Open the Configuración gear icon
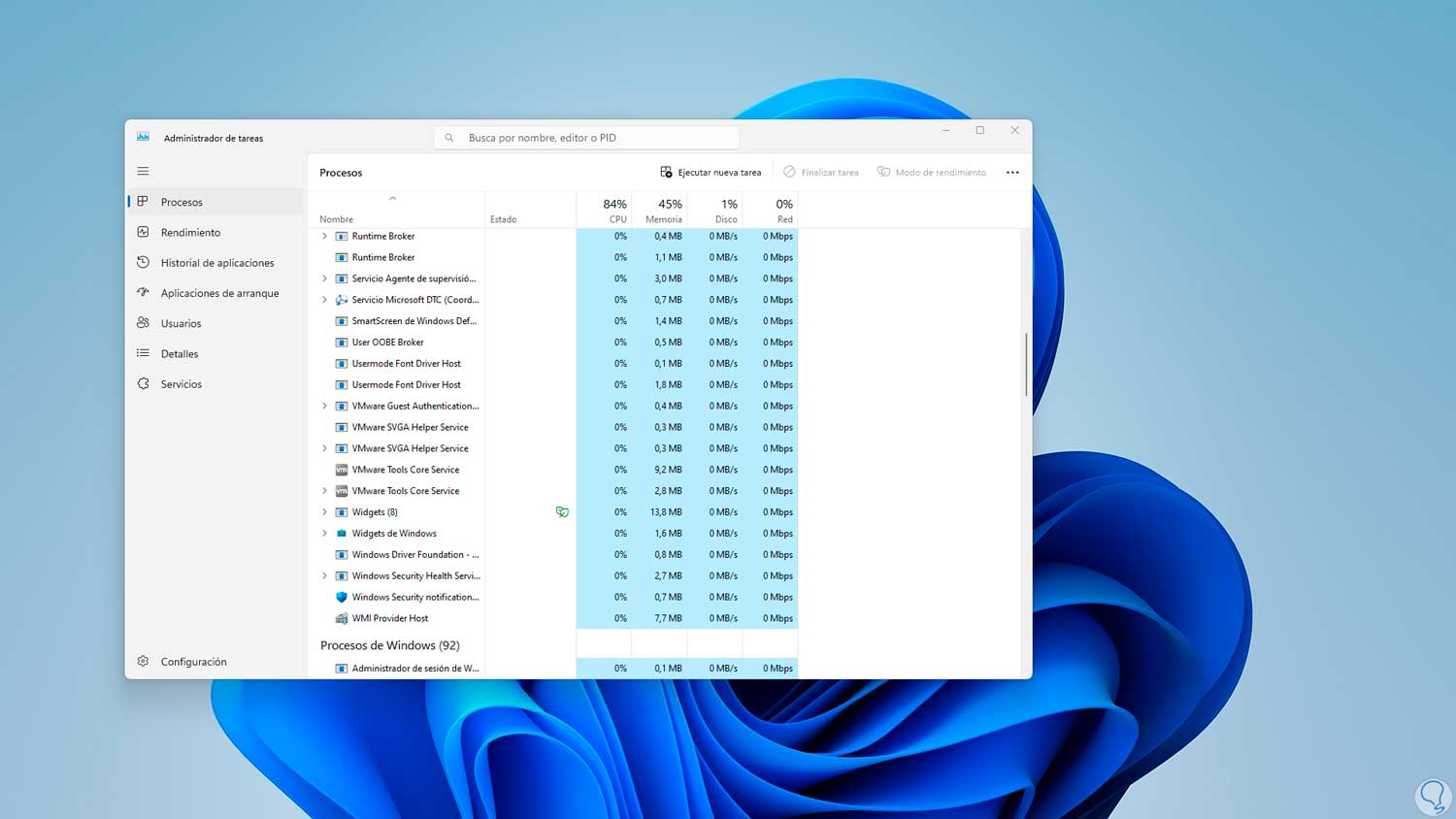 (x=143, y=661)
